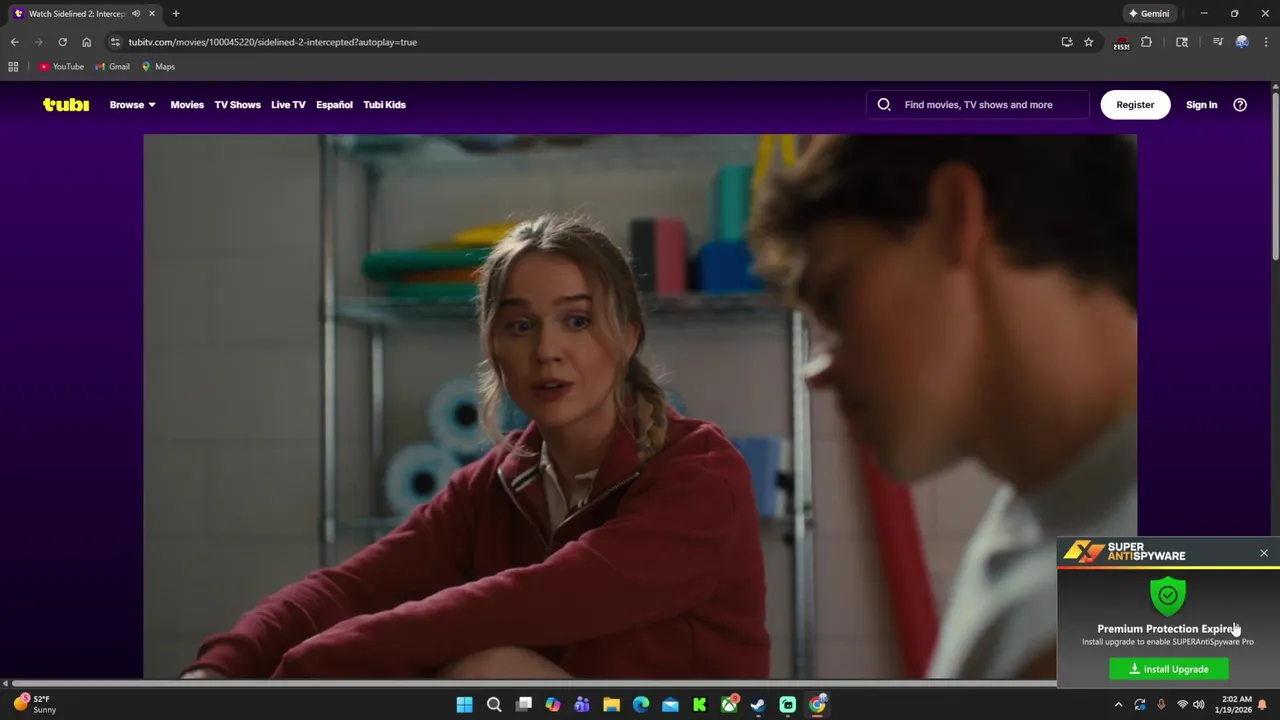
Task: Open the green K app on taskbar
Action: click(x=700, y=705)
